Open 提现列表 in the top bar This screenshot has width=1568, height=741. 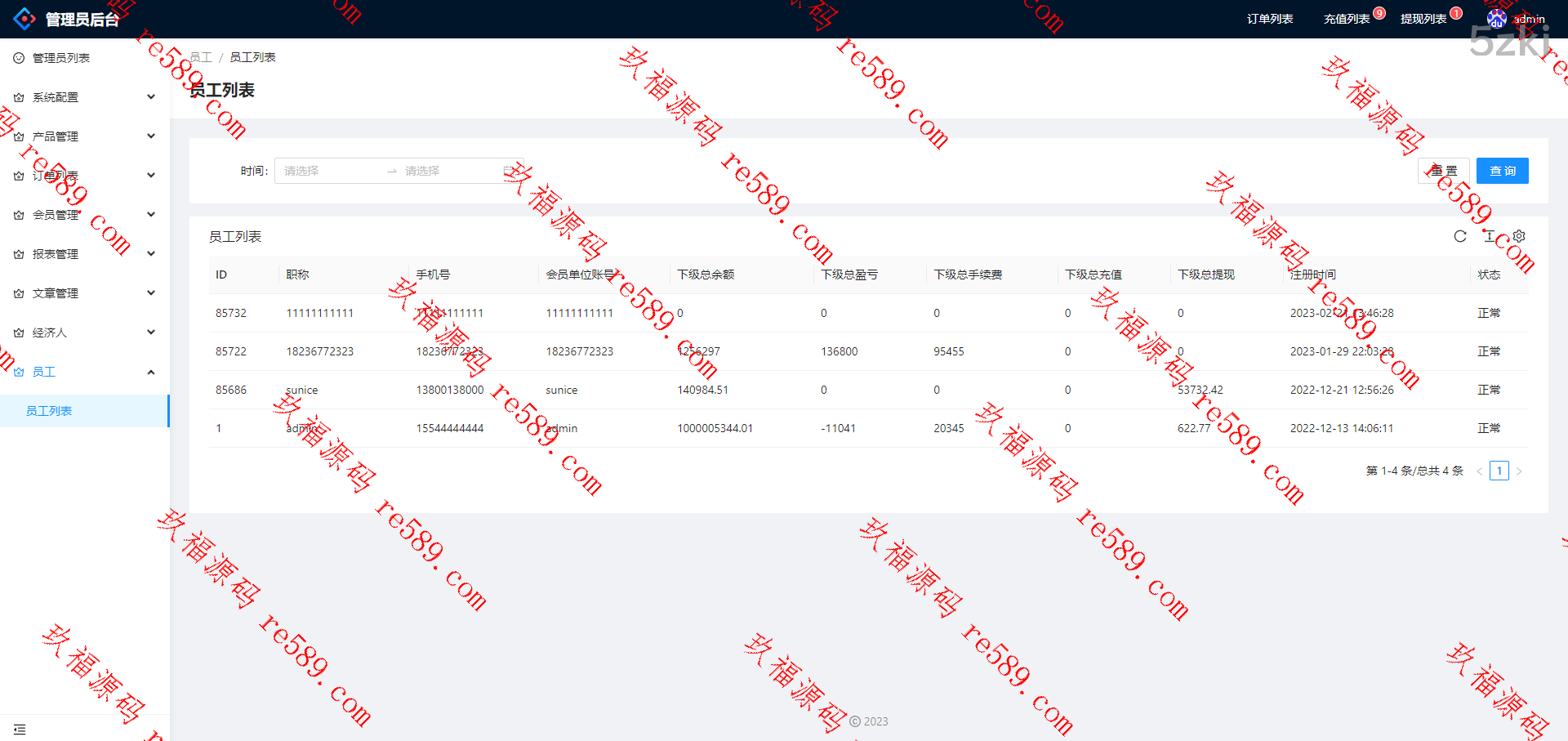point(1423,19)
